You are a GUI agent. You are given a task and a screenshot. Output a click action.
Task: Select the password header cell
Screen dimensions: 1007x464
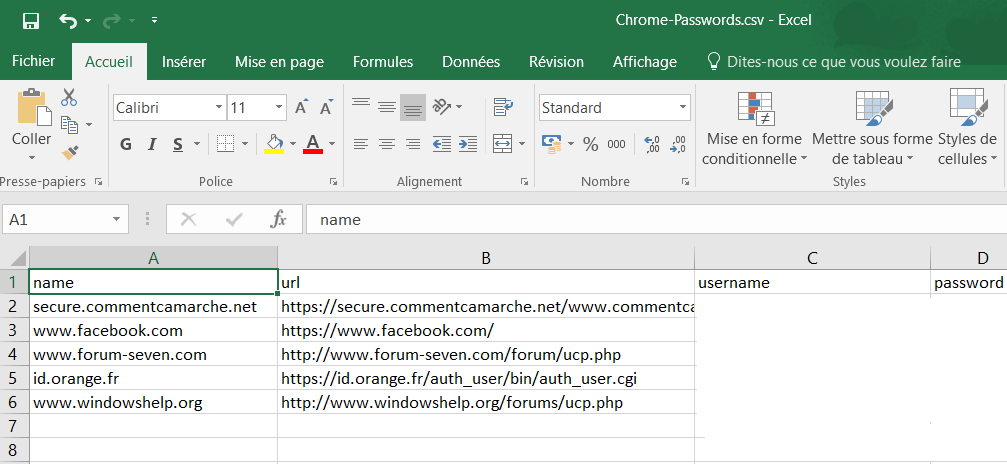(968, 282)
